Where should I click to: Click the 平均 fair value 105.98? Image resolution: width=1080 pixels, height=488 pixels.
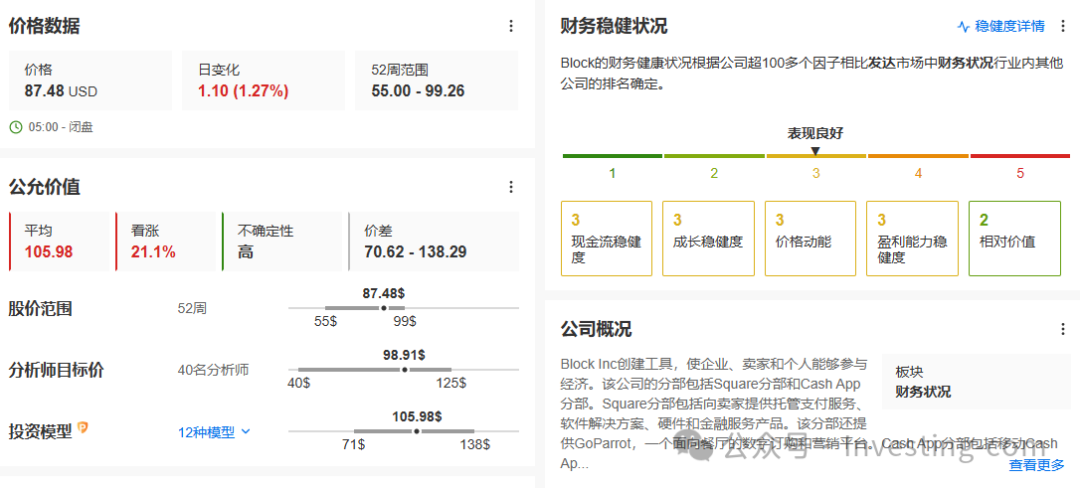(49, 252)
